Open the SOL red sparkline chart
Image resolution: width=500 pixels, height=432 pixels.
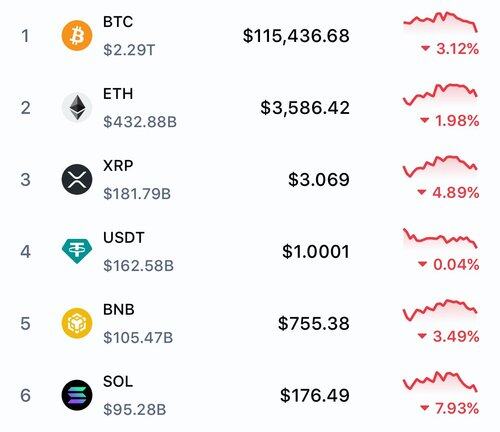coord(440,382)
